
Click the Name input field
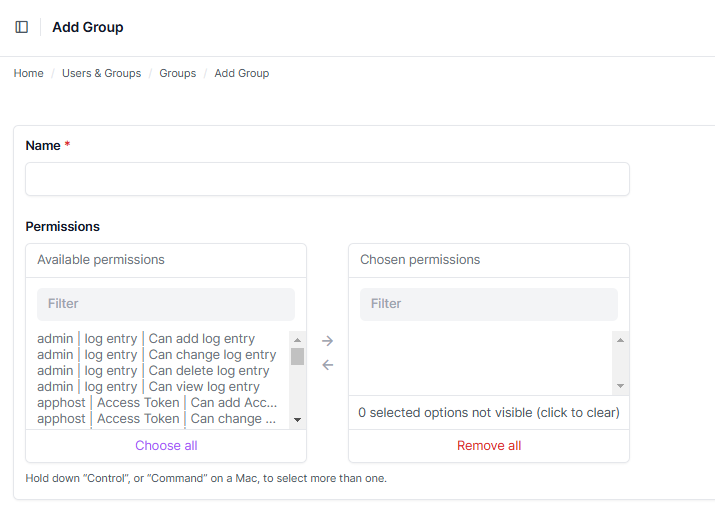[327, 179]
